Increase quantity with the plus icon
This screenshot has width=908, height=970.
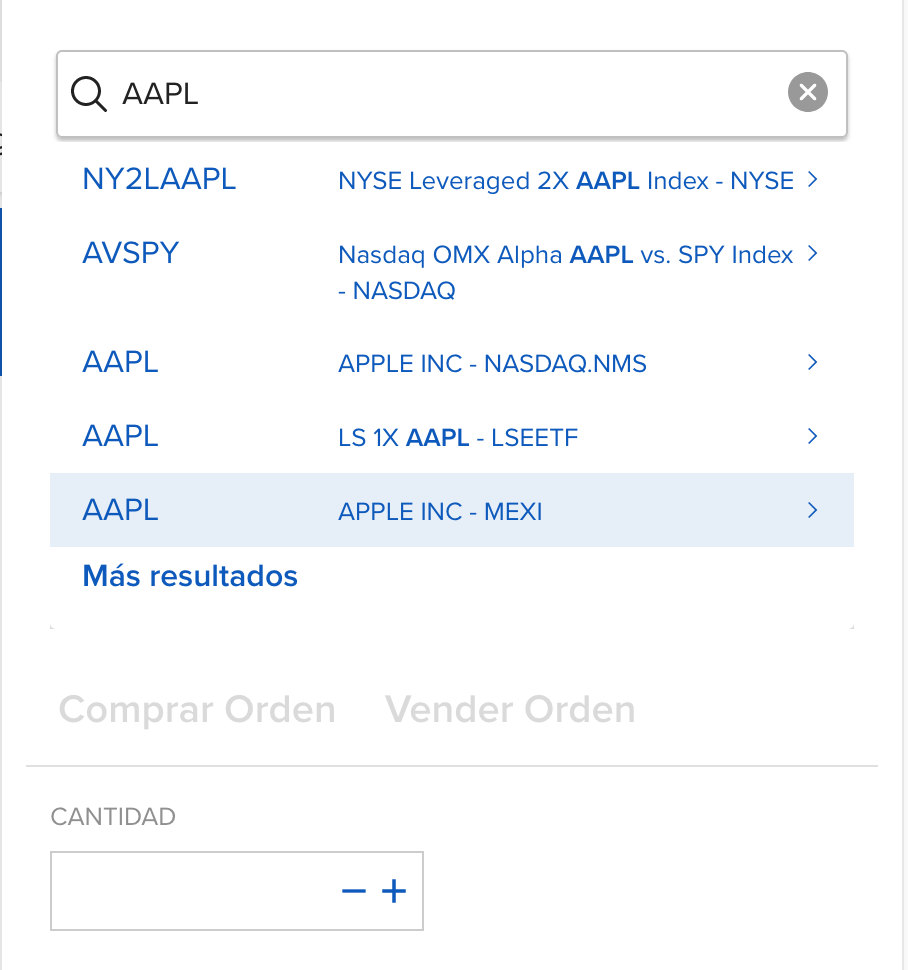click(393, 891)
